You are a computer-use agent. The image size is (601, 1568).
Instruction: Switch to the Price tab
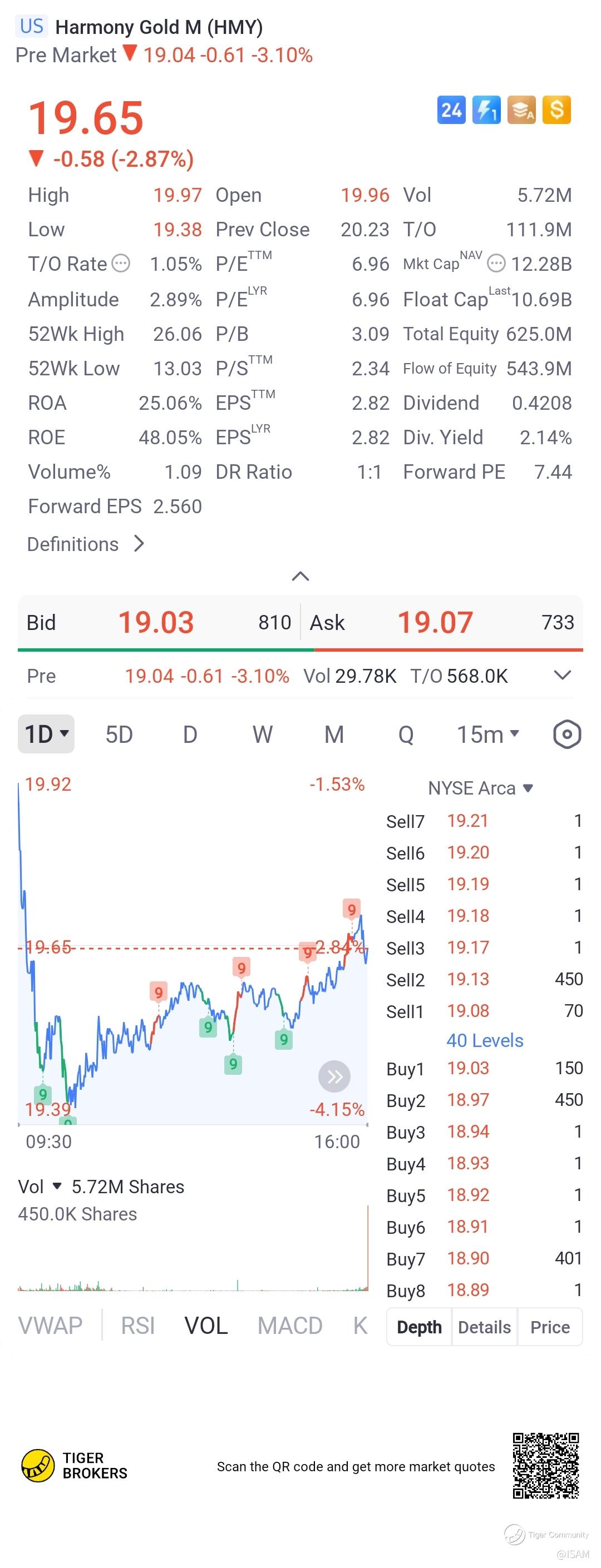coord(550,1327)
